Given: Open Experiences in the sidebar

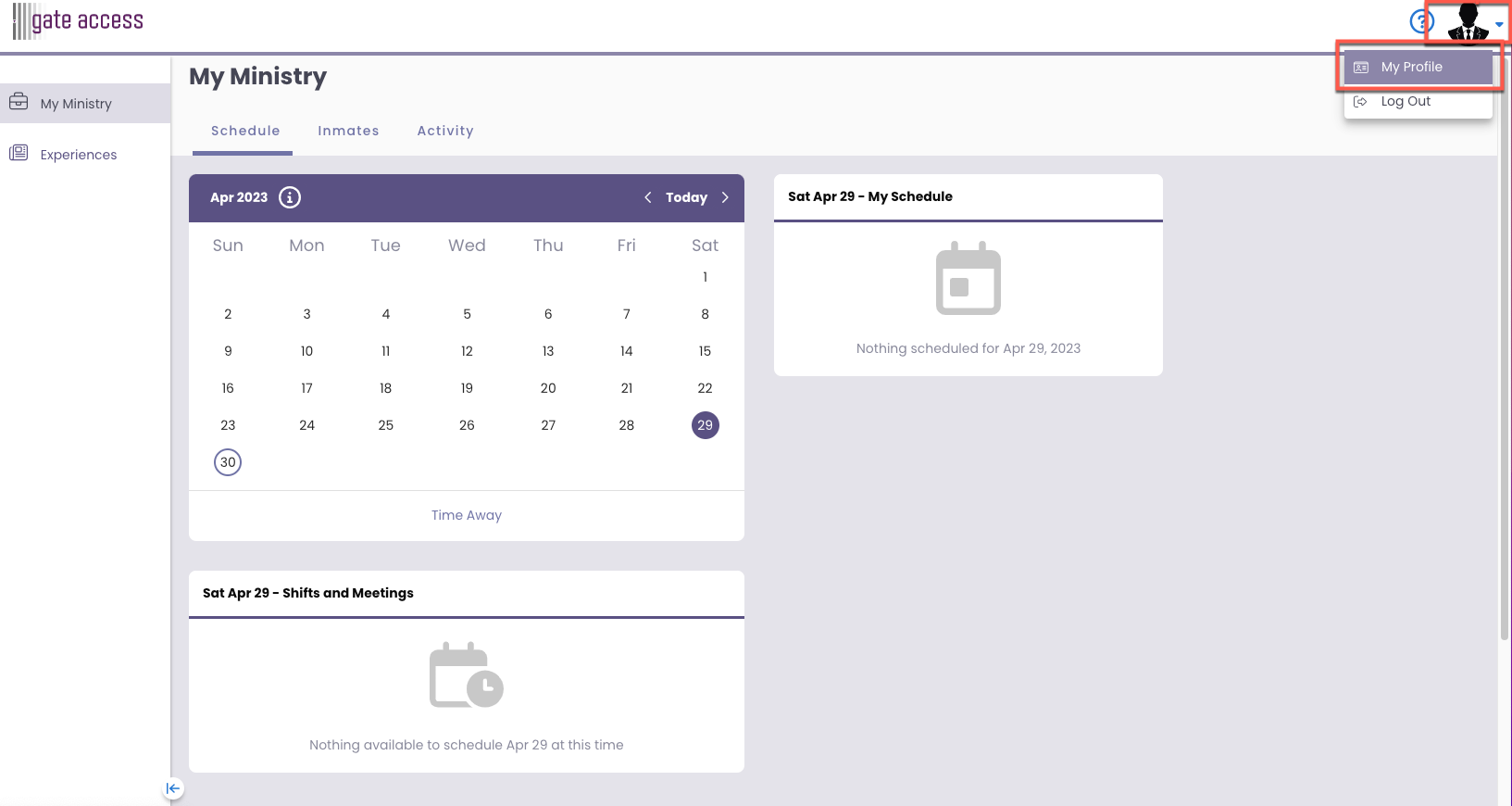Looking at the screenshot, I should point(85,155).
